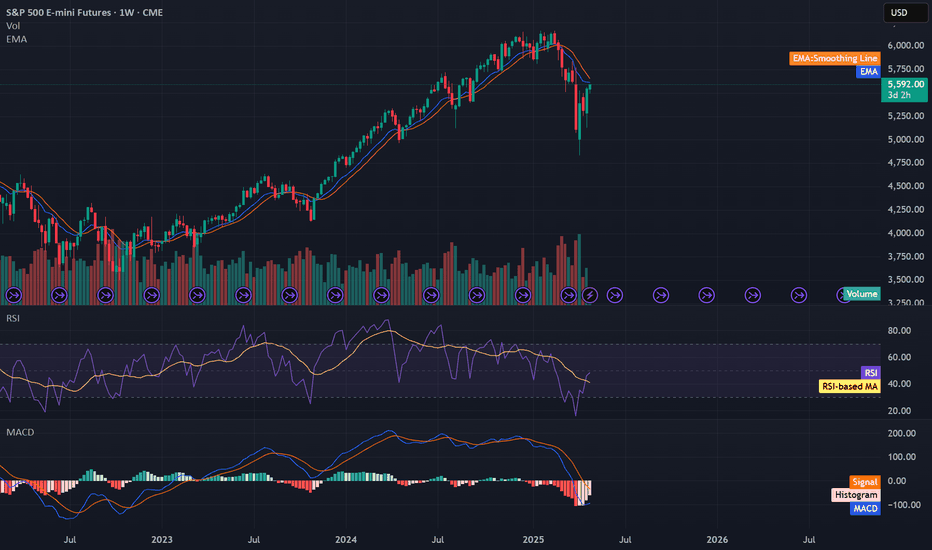Click the blue EMA price label
The height and width of the screenshot is (550, 932).
[x=868, y=71]
